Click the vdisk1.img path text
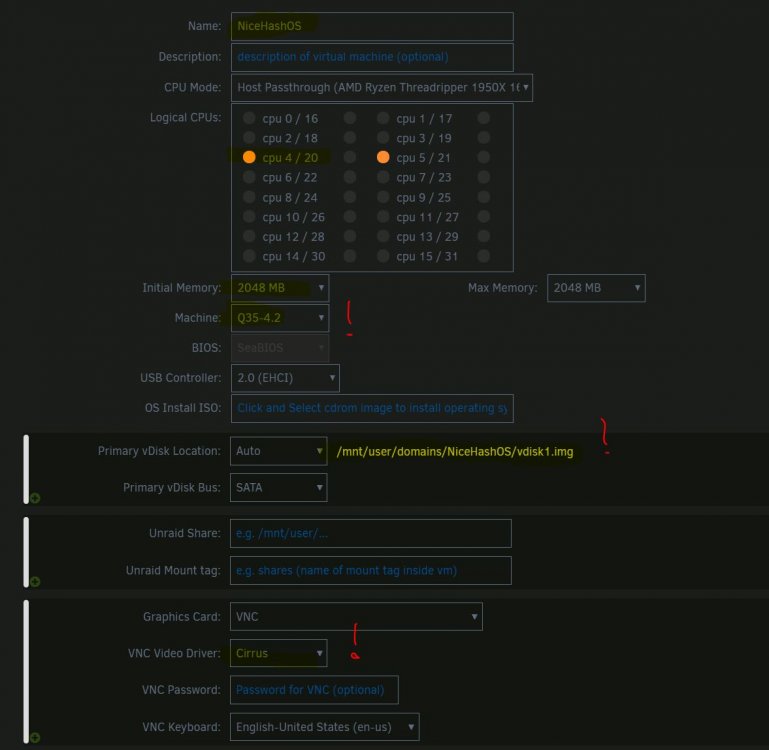The width and height of the screenshot is (769, 750). pyautogui.click(x=455, y=451)
